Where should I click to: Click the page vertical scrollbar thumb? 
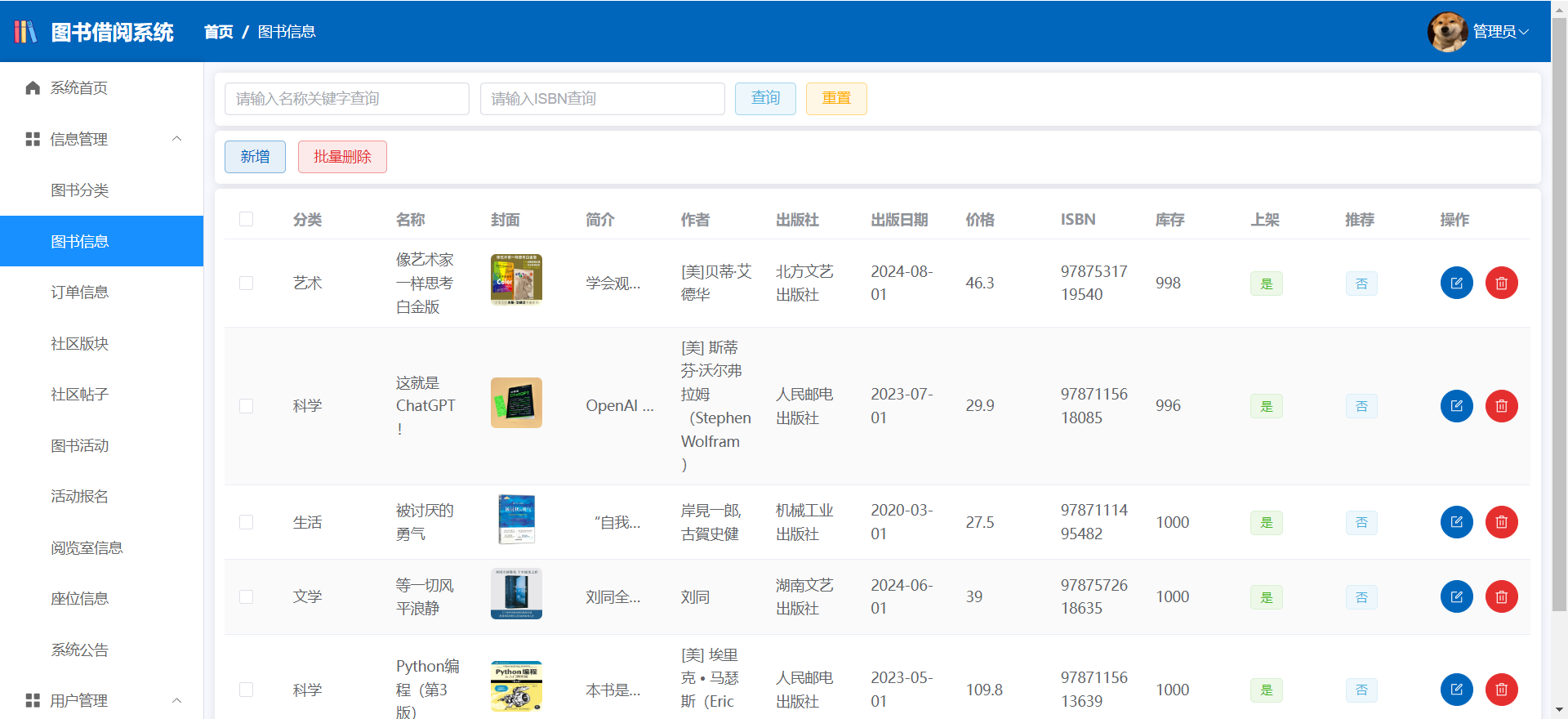click(x=1559, y=315)
